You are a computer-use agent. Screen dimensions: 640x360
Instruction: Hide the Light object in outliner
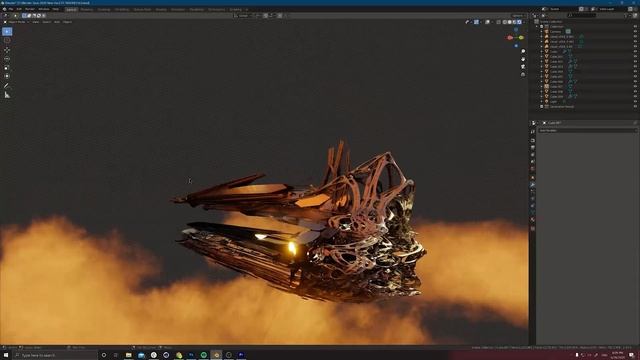tap(635, 101)
